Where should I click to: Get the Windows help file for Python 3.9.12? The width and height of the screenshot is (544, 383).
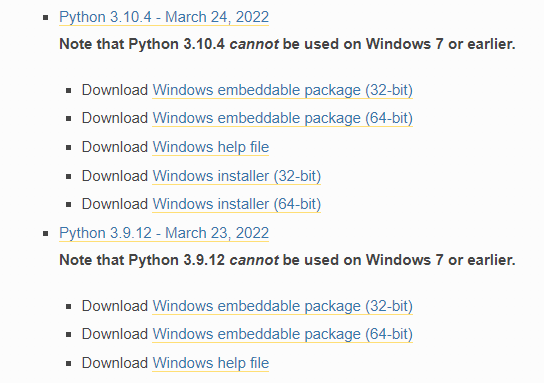(211, 363)
